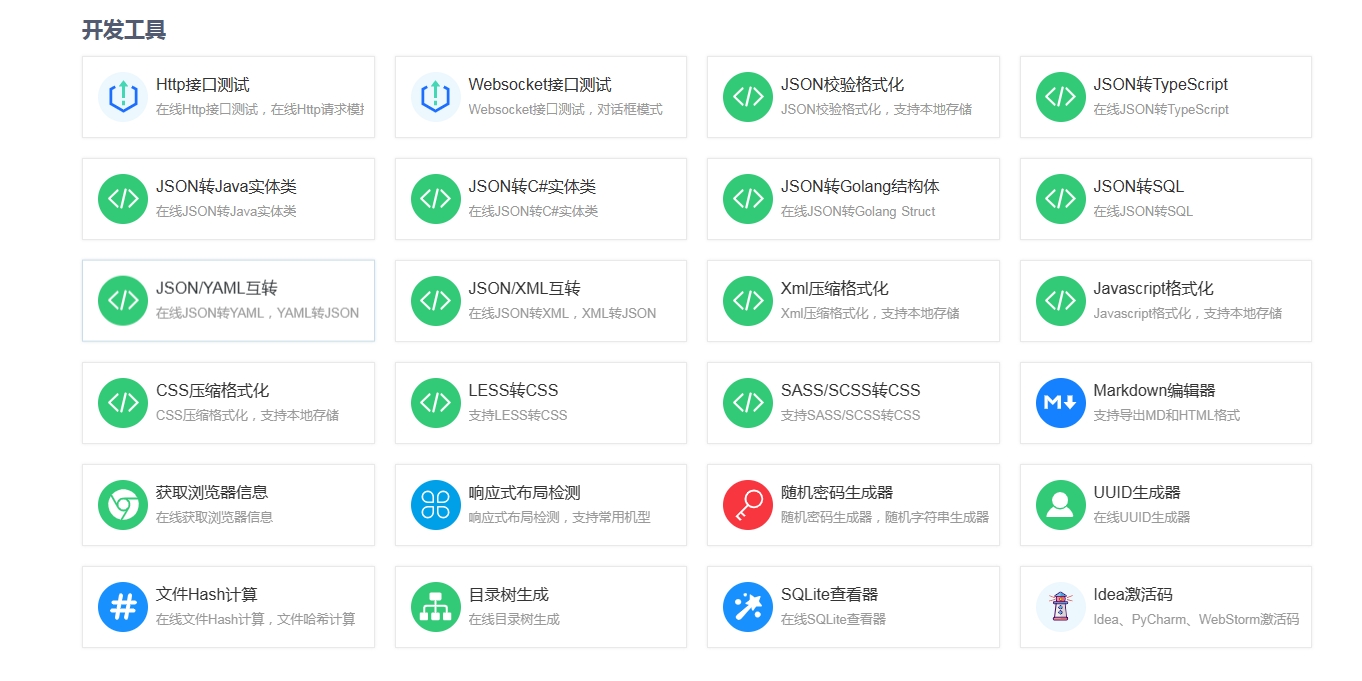
Task: Open JSON转TypeScript title link
Action: [1160, 85]
